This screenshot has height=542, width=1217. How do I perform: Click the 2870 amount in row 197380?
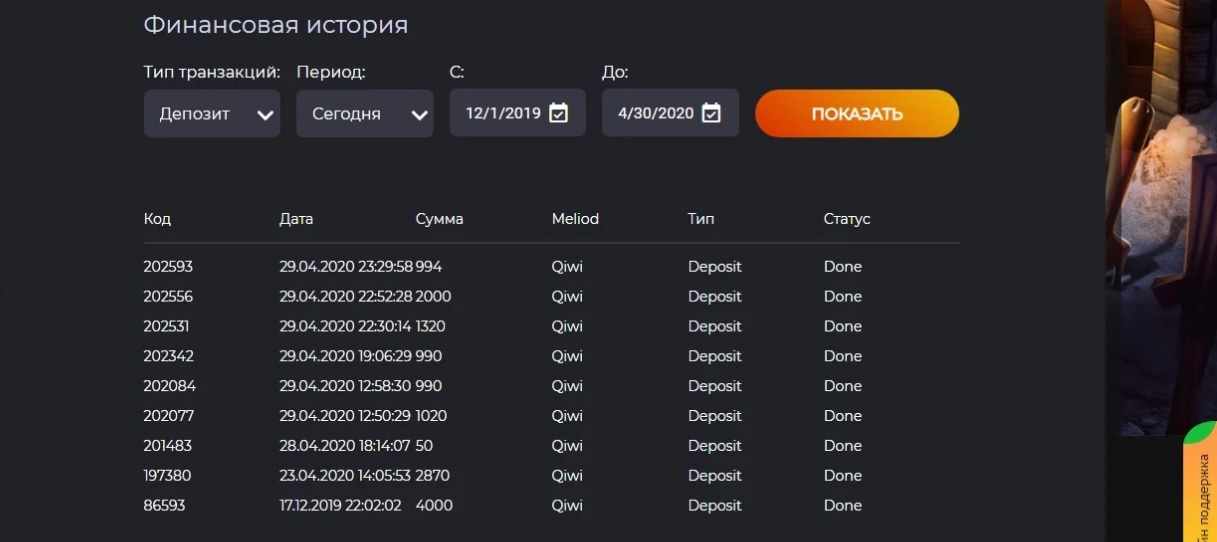434,476
